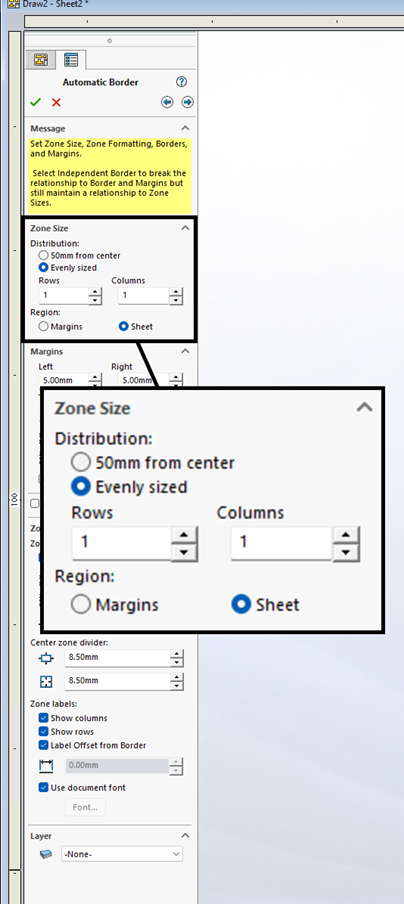Collapse the Message section chevron
Screen dimensions: 404x904
tap(185, 128)
